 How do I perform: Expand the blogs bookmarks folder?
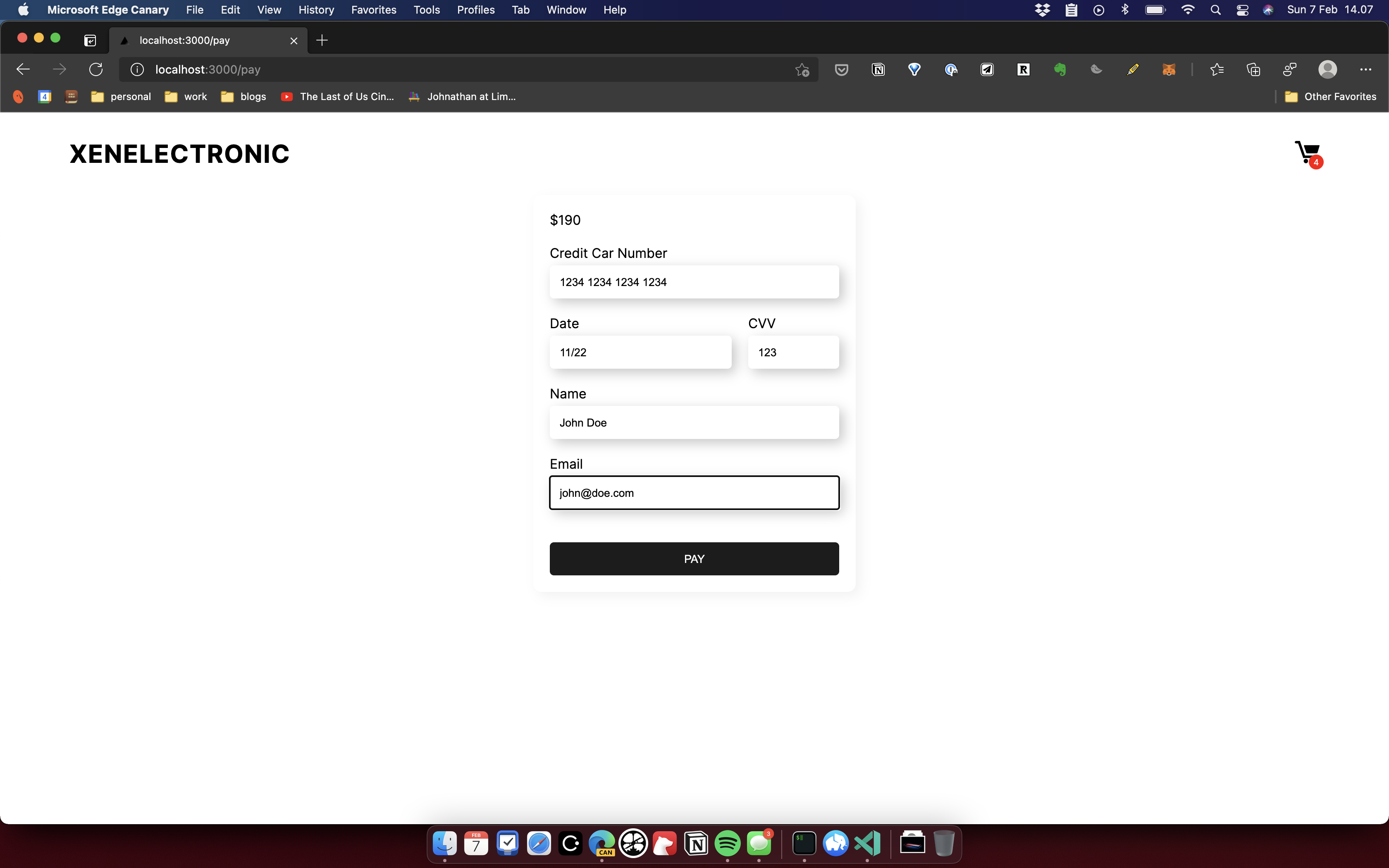click(x=244, y=96)
